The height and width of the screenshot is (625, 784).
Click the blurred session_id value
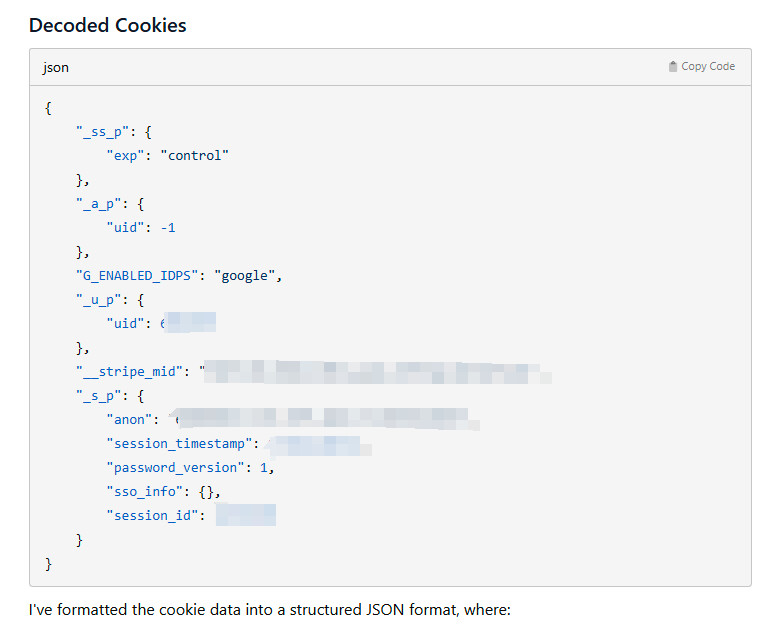point(245,516)
